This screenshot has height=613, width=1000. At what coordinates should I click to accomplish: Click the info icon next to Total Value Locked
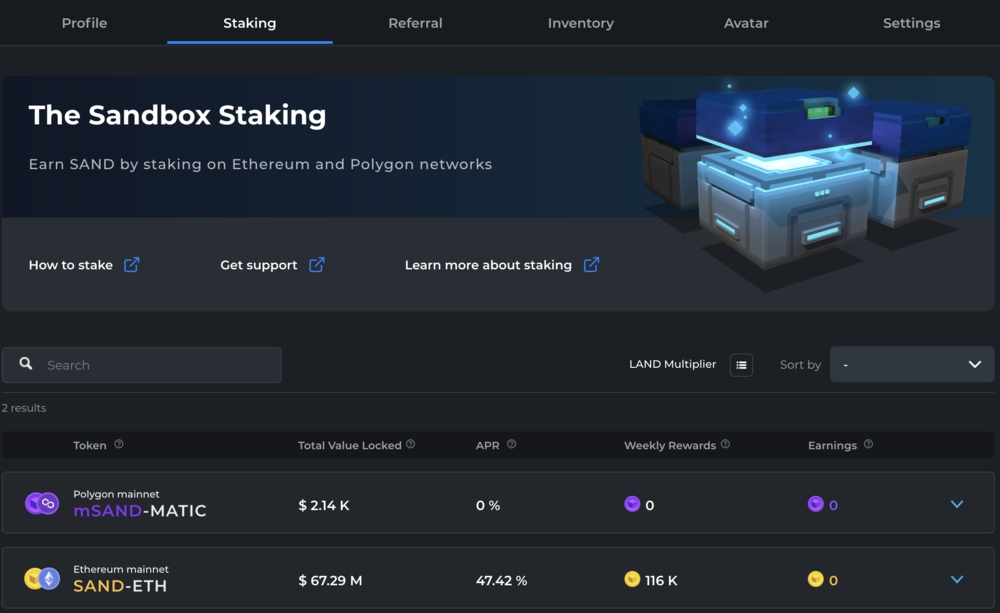(411, 445)
